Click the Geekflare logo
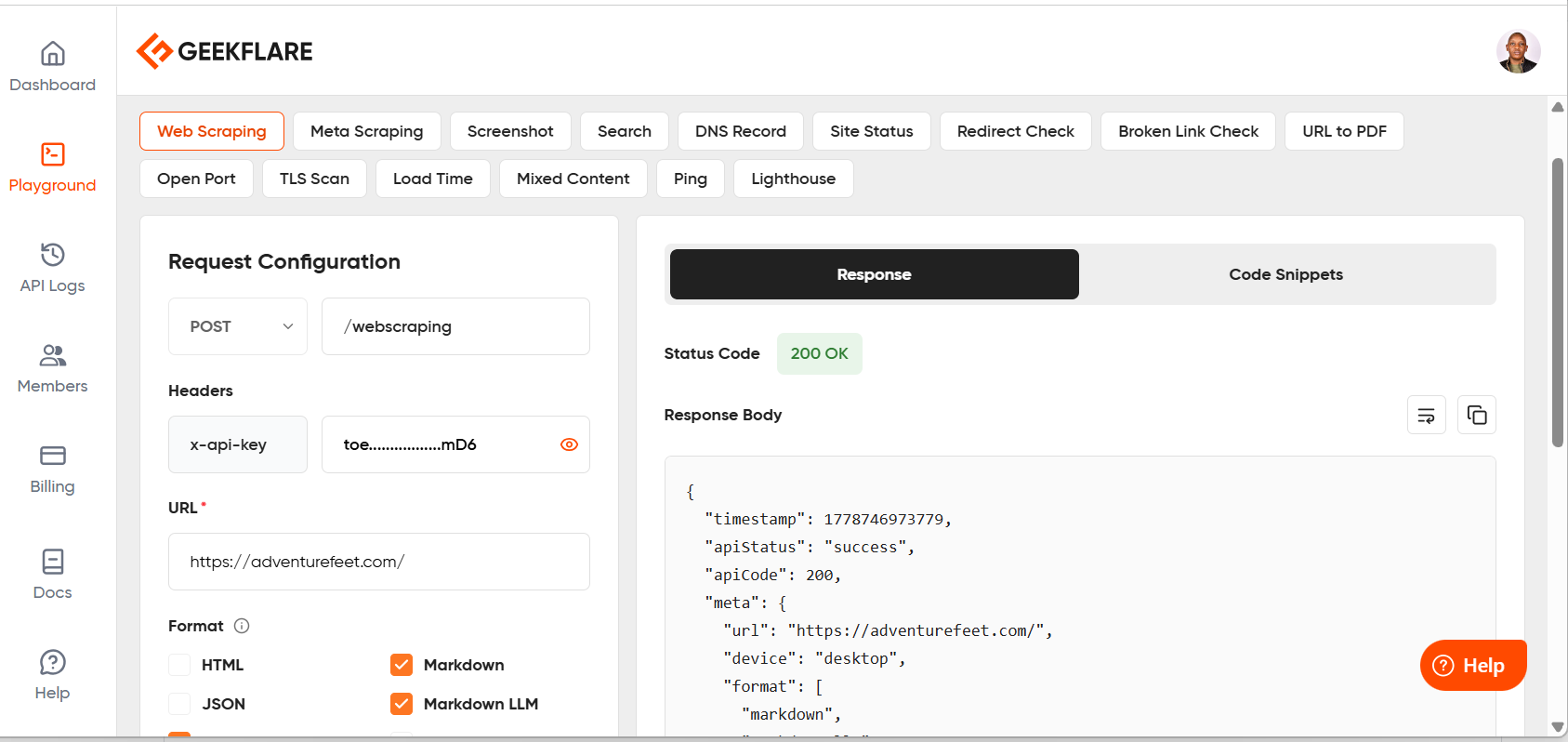Image resolution: width=1568 pixels, height=742 pixels. click(x=224, y=51)
